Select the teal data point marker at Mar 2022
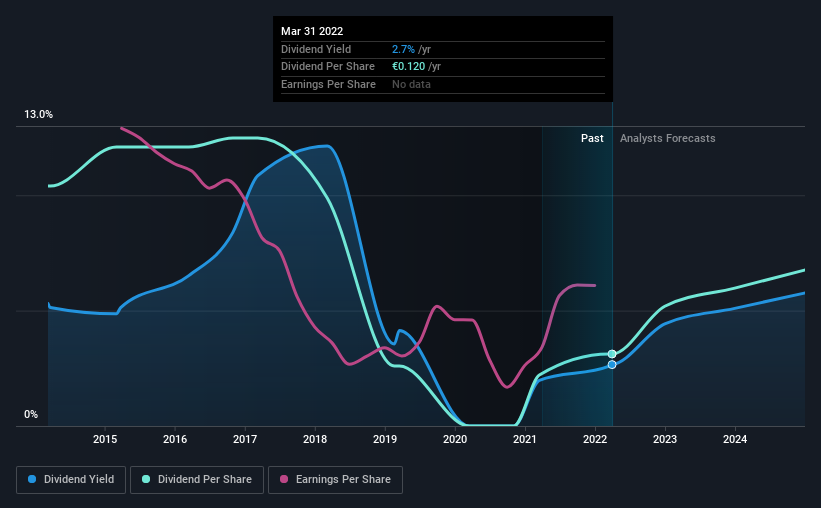 pos(612,354)
